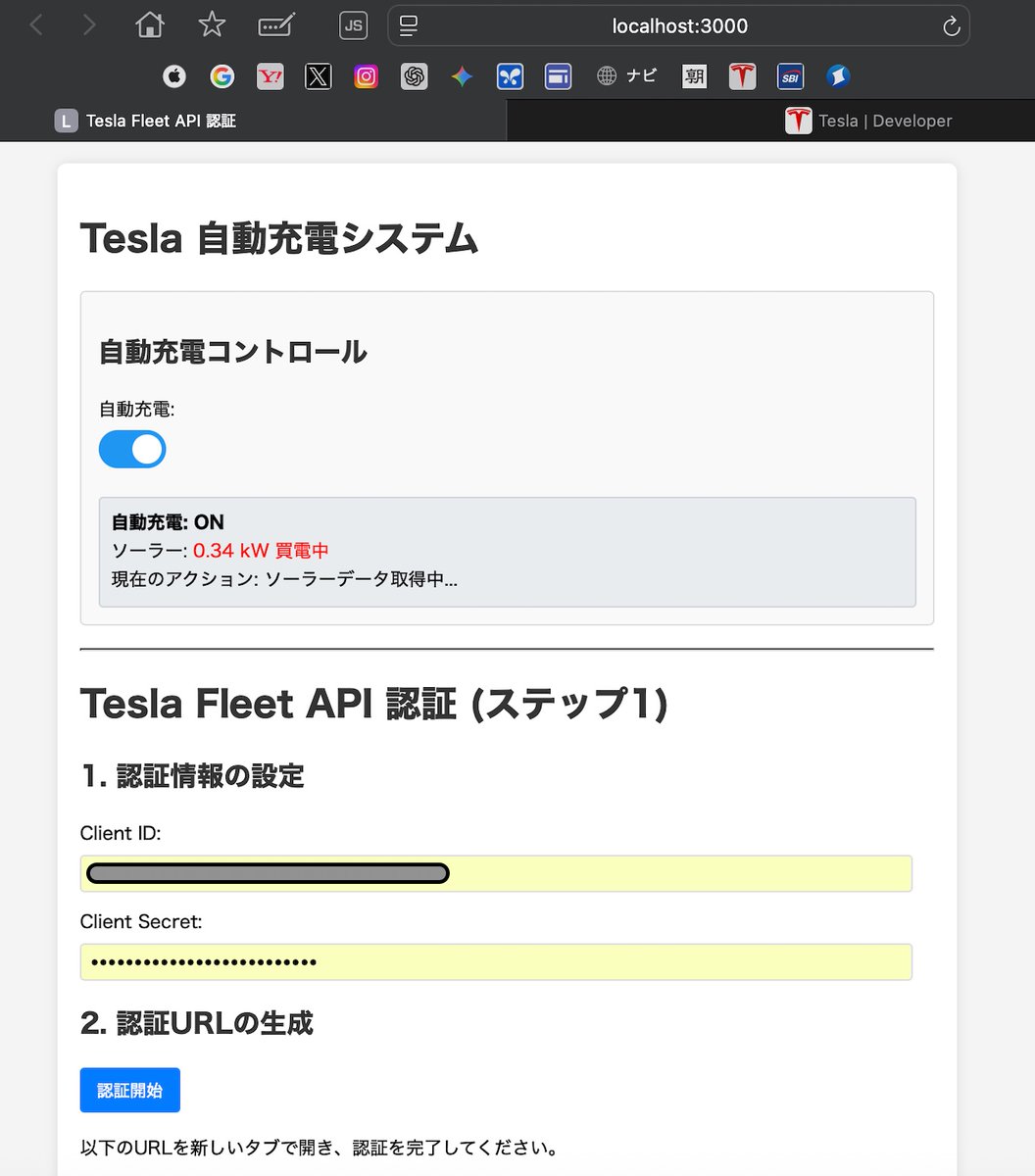This screenshot has height=1176, width=1035.
Task: Open the SBI favorite bookmark
Action: coord(790,76)
